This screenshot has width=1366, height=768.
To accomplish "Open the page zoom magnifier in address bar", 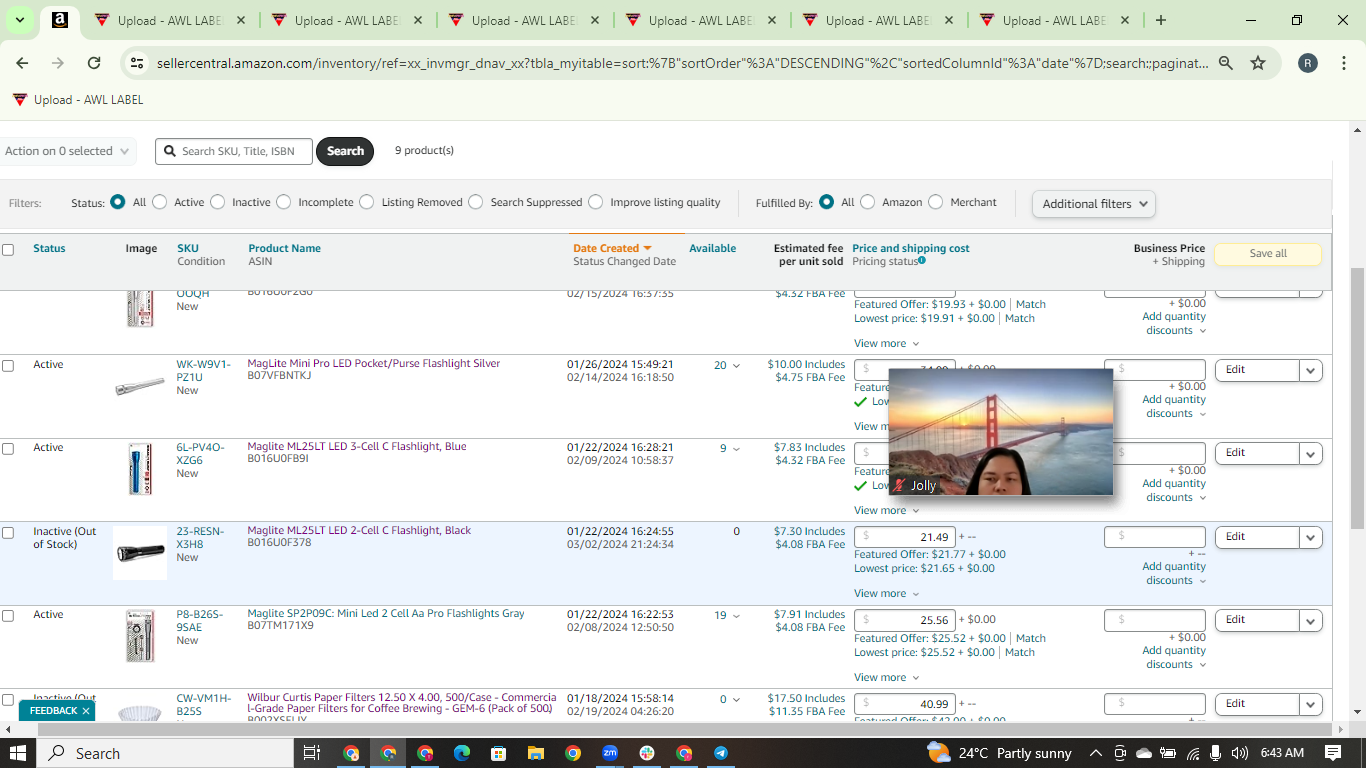I will coord(1226,63).
